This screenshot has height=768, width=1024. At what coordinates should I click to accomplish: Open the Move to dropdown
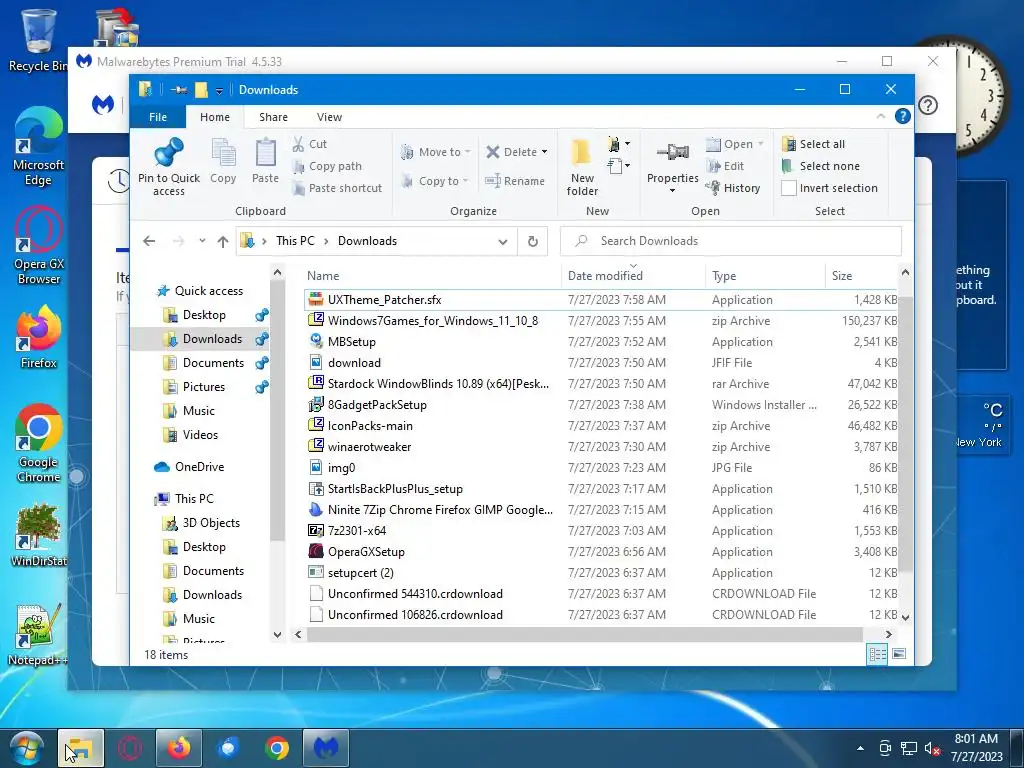click(435, 152)
